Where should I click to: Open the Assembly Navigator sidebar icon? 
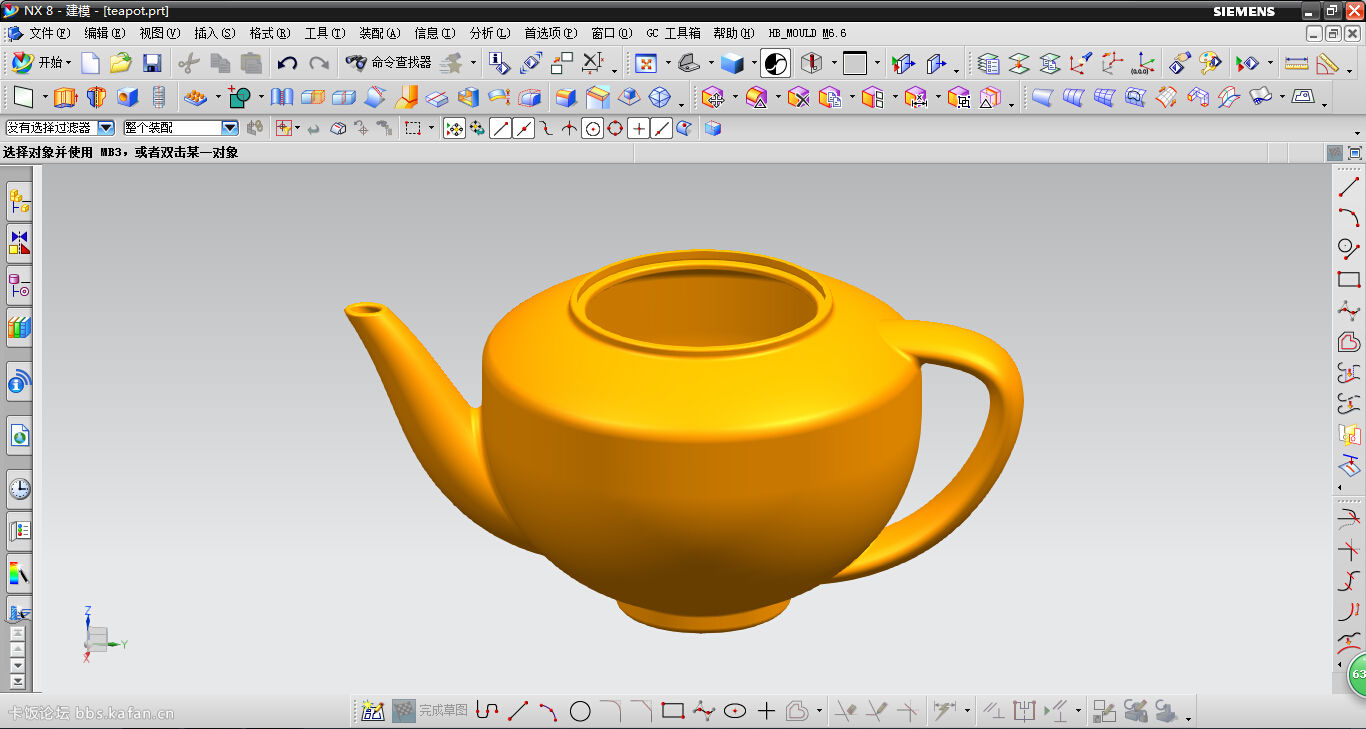pyautogui.click(x=19, y=202)
